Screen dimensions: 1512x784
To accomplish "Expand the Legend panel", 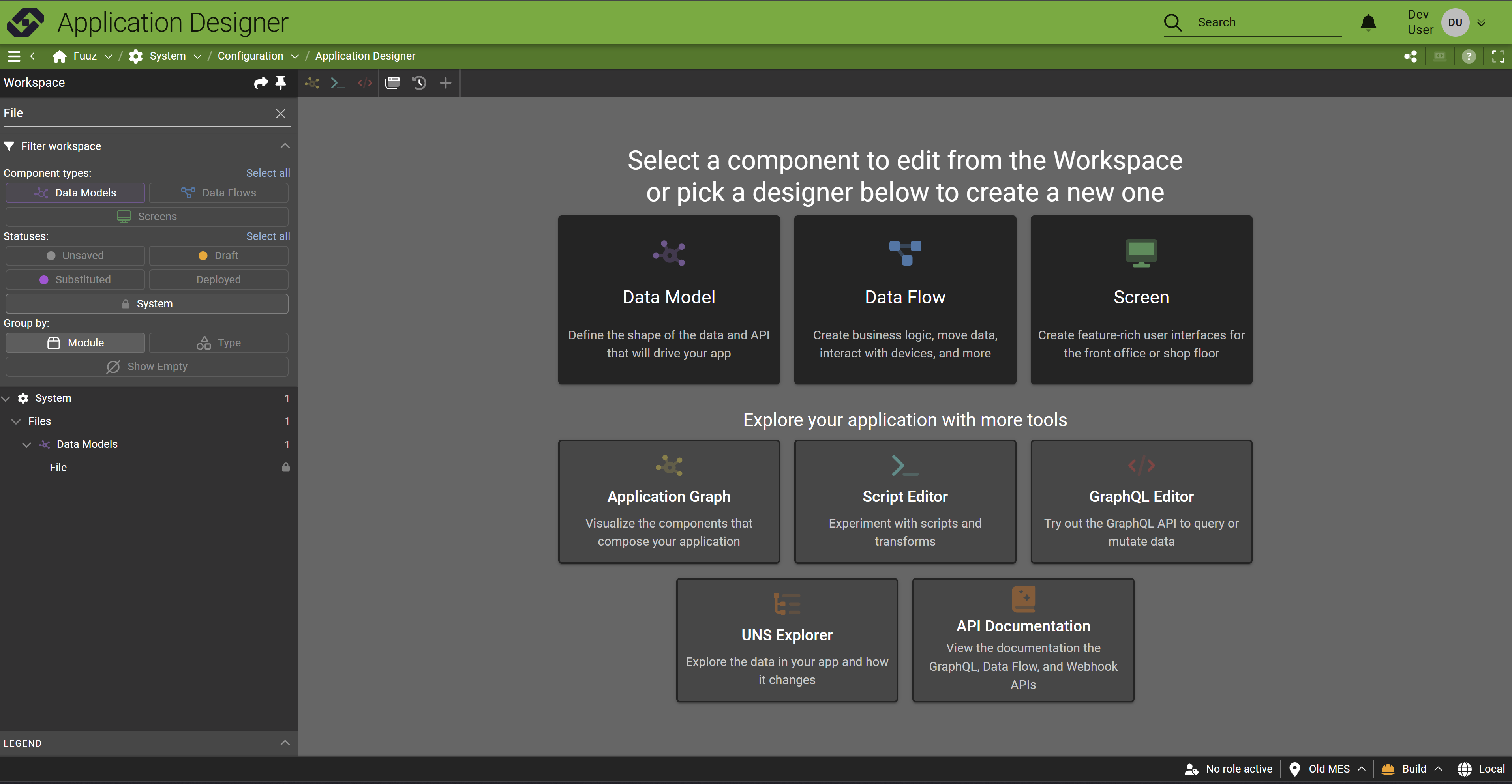I will (285, 743).
